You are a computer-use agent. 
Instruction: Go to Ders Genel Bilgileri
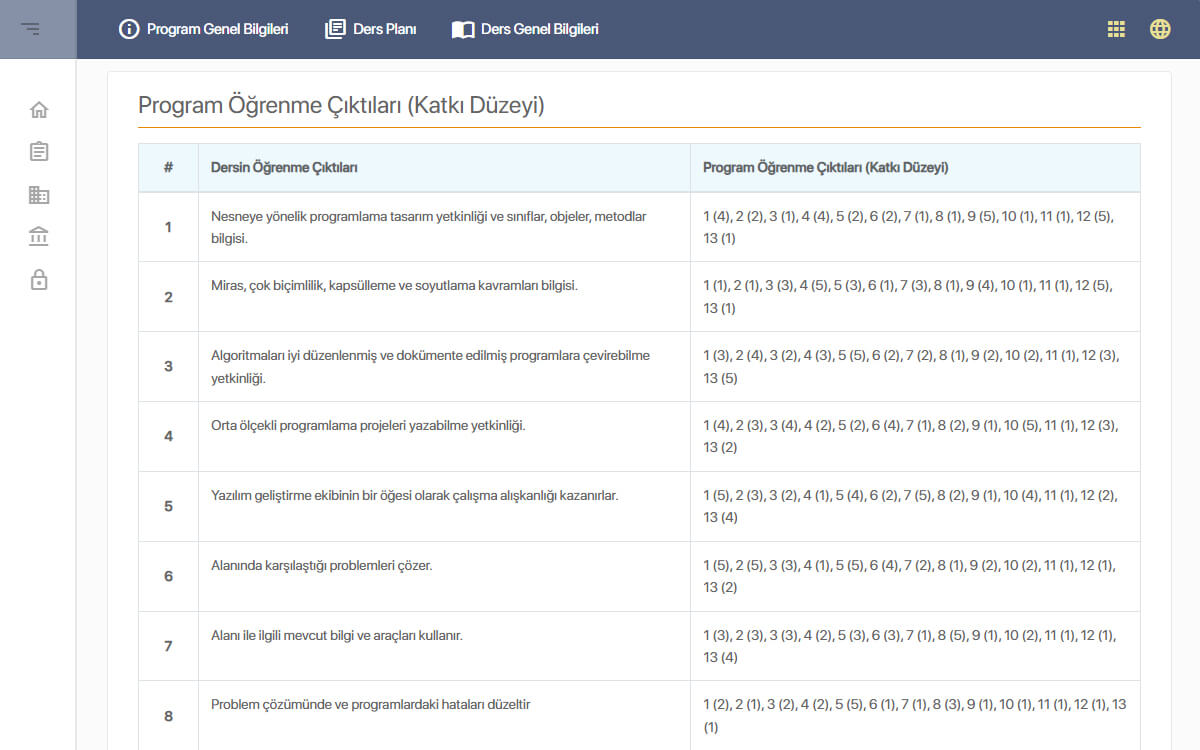pyautogui.click(x=525, y=29)
